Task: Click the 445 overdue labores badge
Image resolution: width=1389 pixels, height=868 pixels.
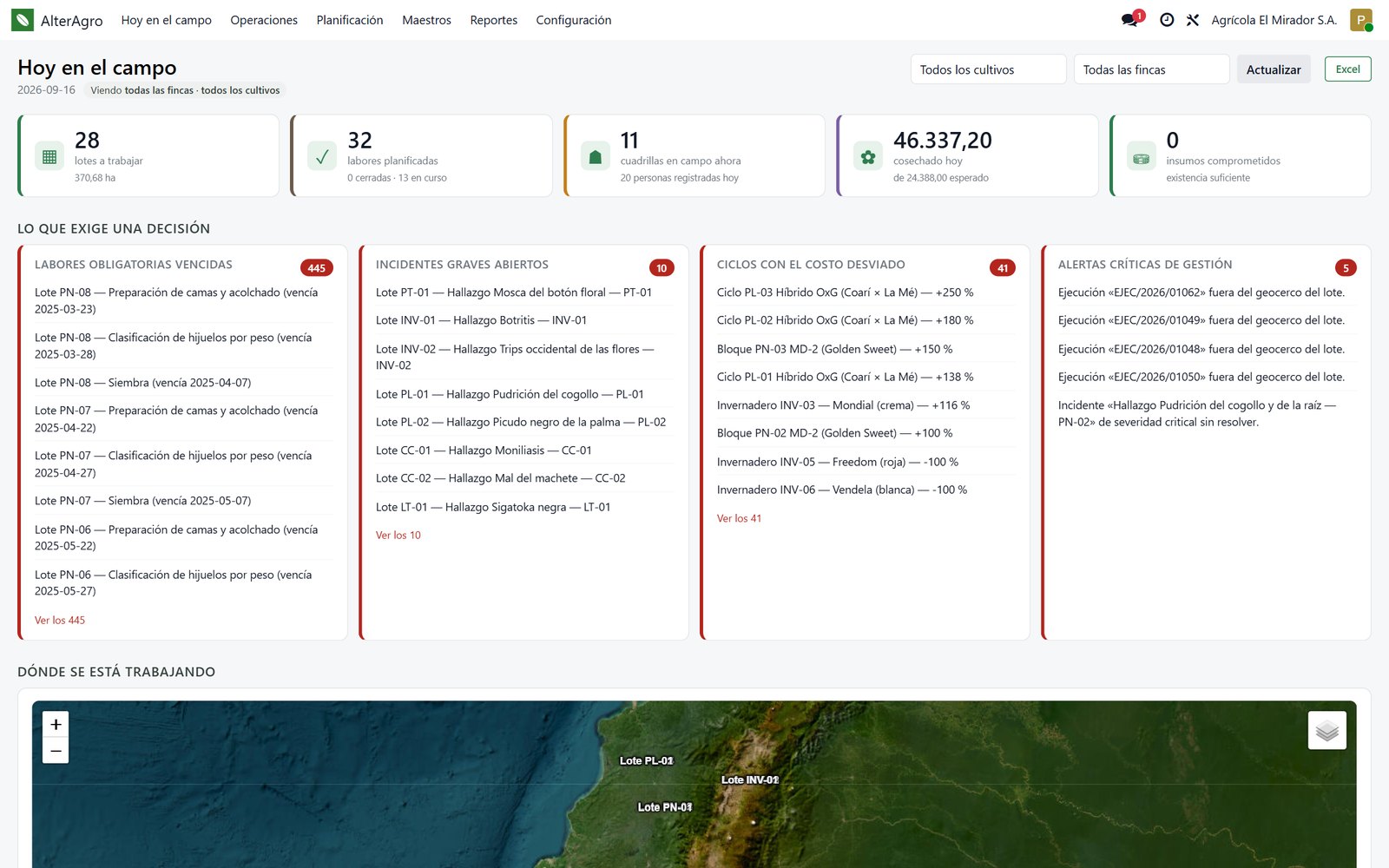Action: click(317, 268)
